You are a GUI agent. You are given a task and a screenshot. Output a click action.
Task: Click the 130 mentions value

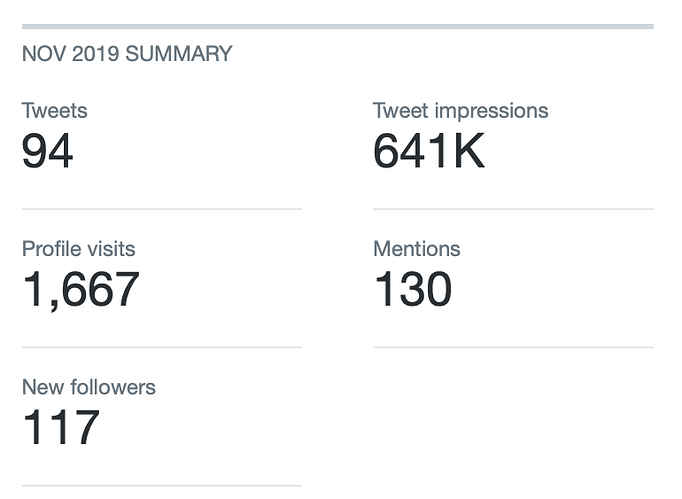pos(413,288)
